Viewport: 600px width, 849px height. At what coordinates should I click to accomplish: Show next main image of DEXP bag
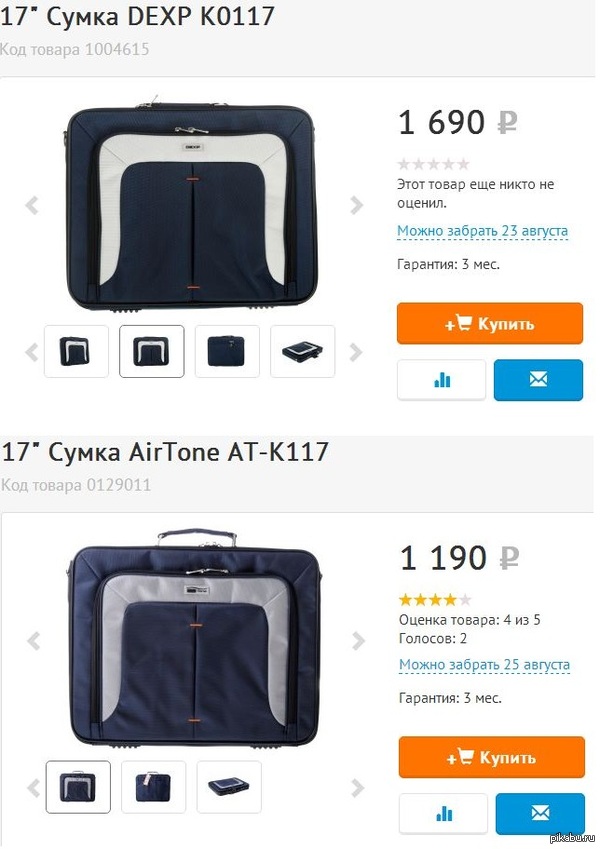coord(357,206)
